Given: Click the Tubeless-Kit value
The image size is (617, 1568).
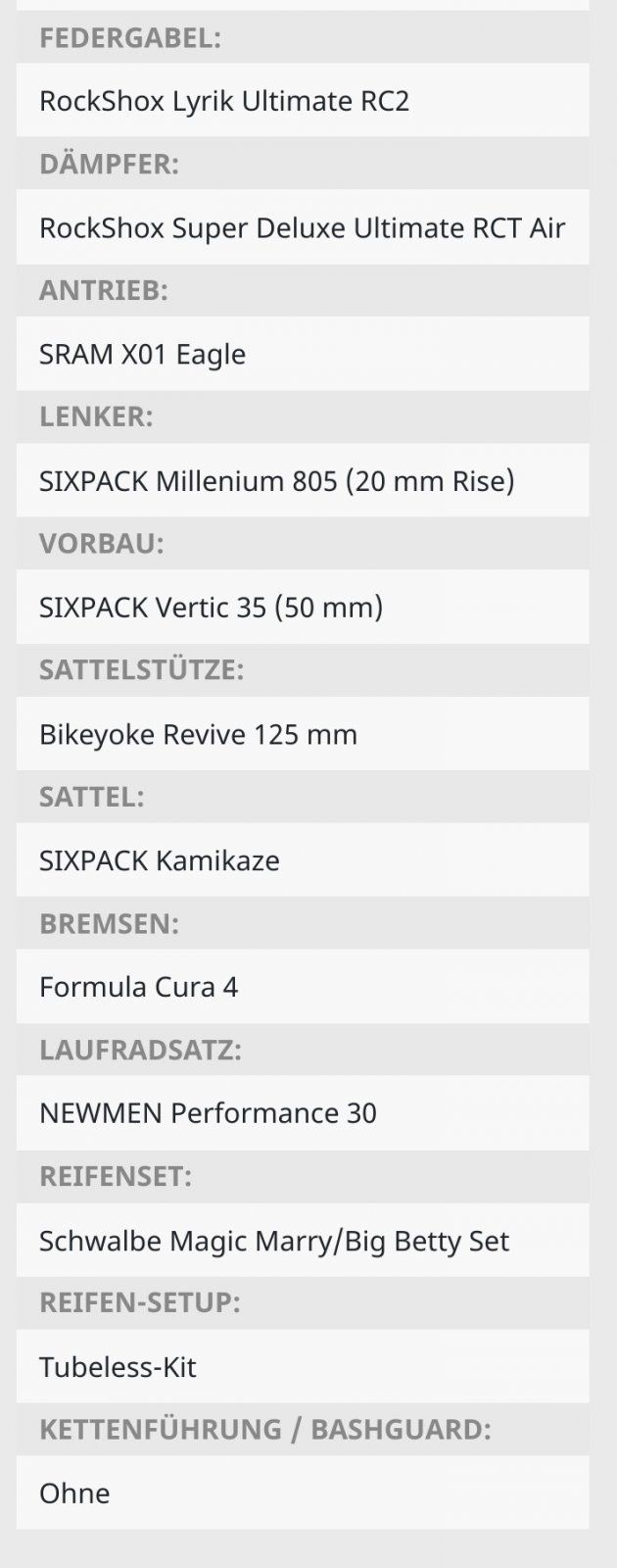Looking at the screenshot, I should [118, 1367].
